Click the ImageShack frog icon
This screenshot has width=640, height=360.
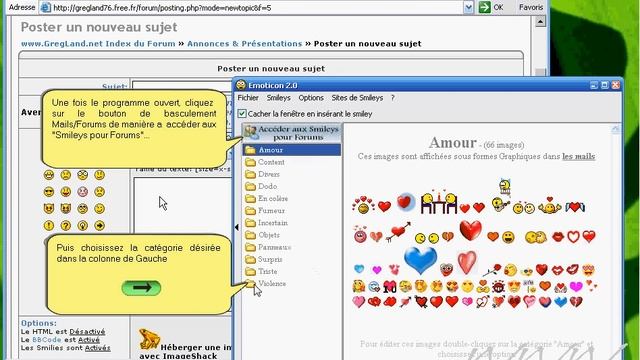click(x=149, y=339)
